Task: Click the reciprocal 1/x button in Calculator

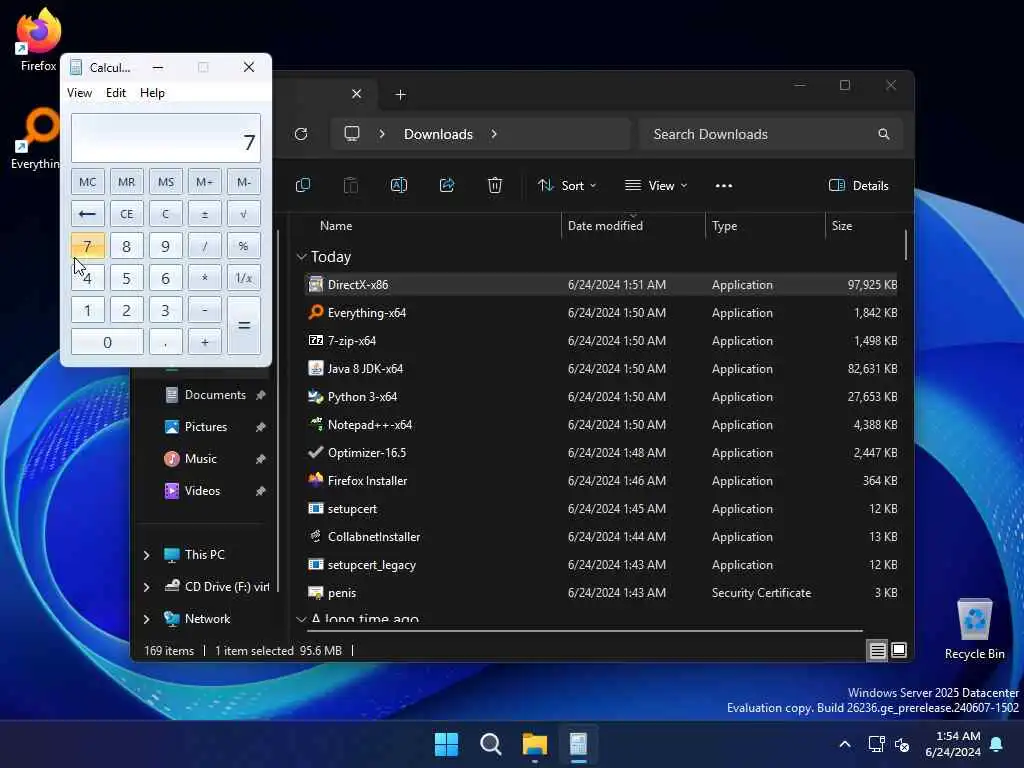Action: click(x=244, y=278)
